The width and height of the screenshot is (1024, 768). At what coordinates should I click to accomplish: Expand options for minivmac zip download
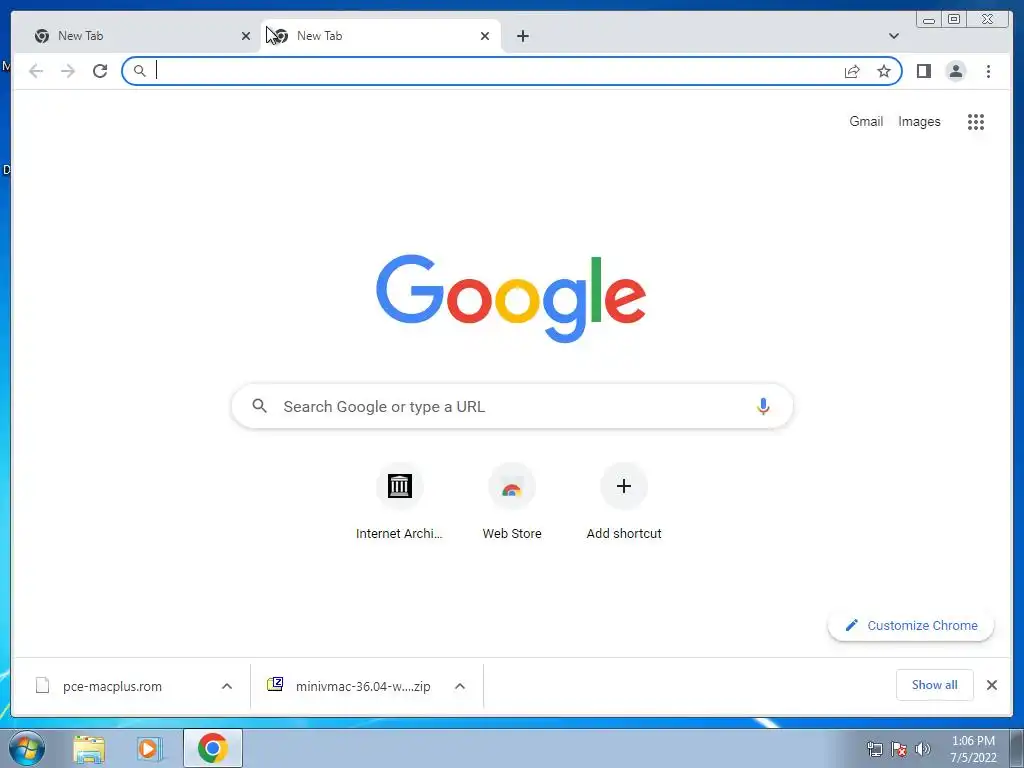point(460,686)
